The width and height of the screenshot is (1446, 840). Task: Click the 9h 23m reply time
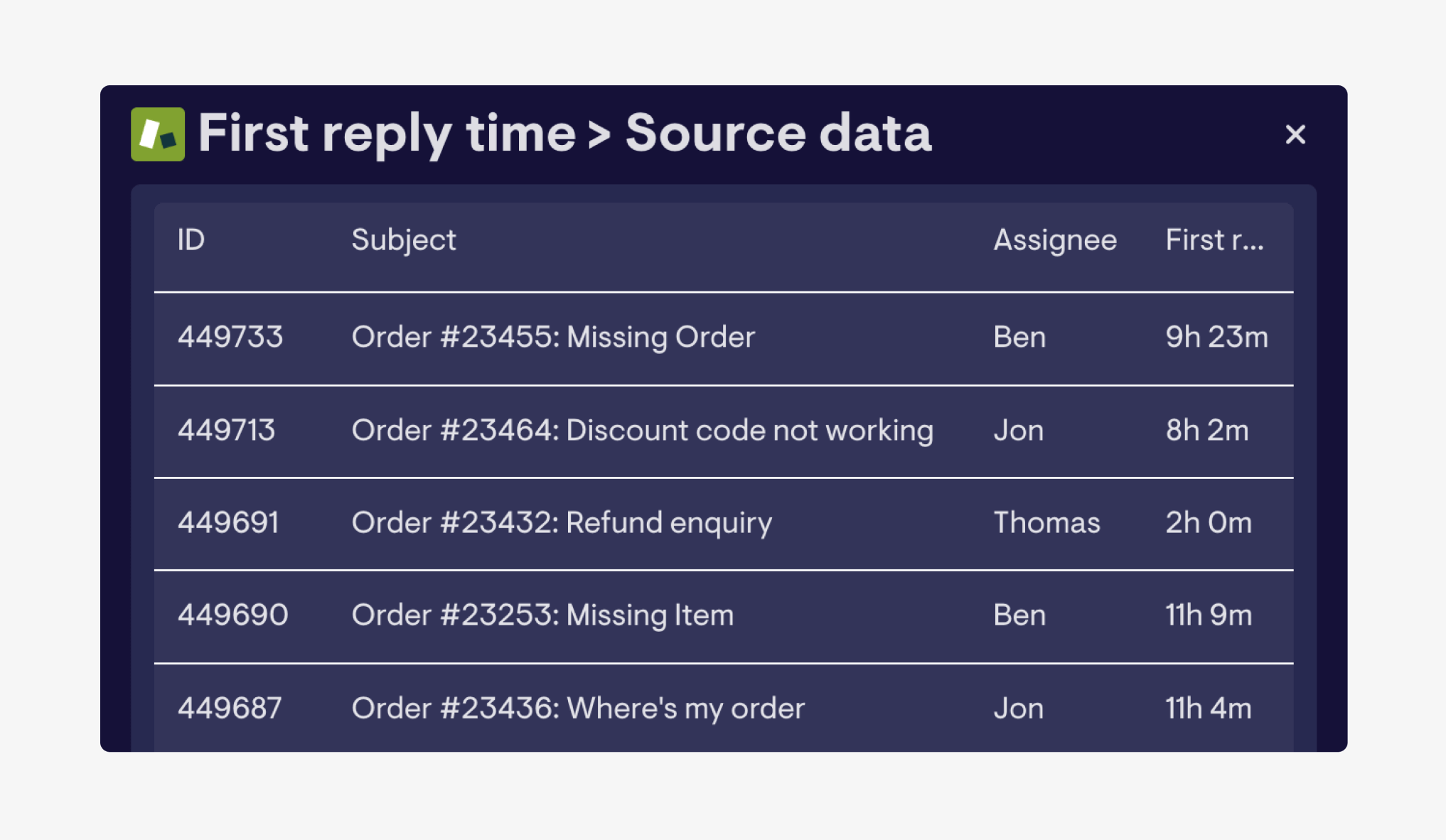(1216, 337)
